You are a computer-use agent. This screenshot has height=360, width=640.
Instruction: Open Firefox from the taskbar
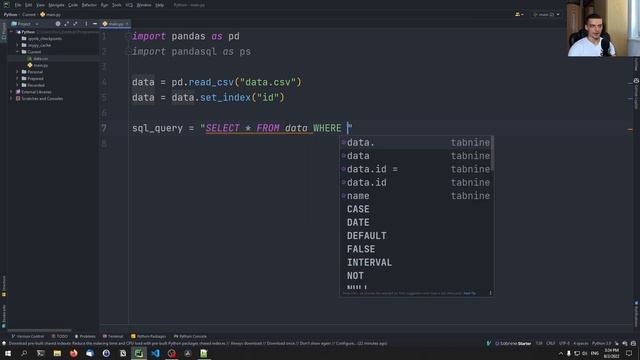73,353
